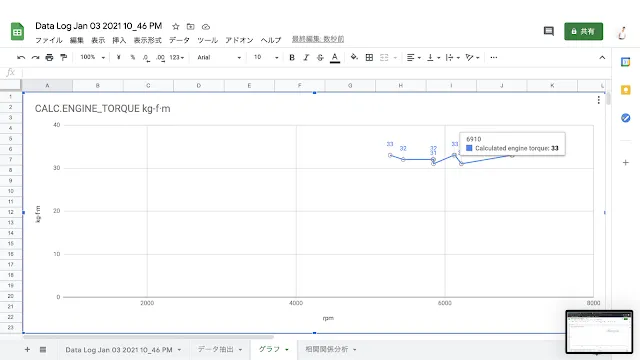Add a new sheet

tap(27, 349)
